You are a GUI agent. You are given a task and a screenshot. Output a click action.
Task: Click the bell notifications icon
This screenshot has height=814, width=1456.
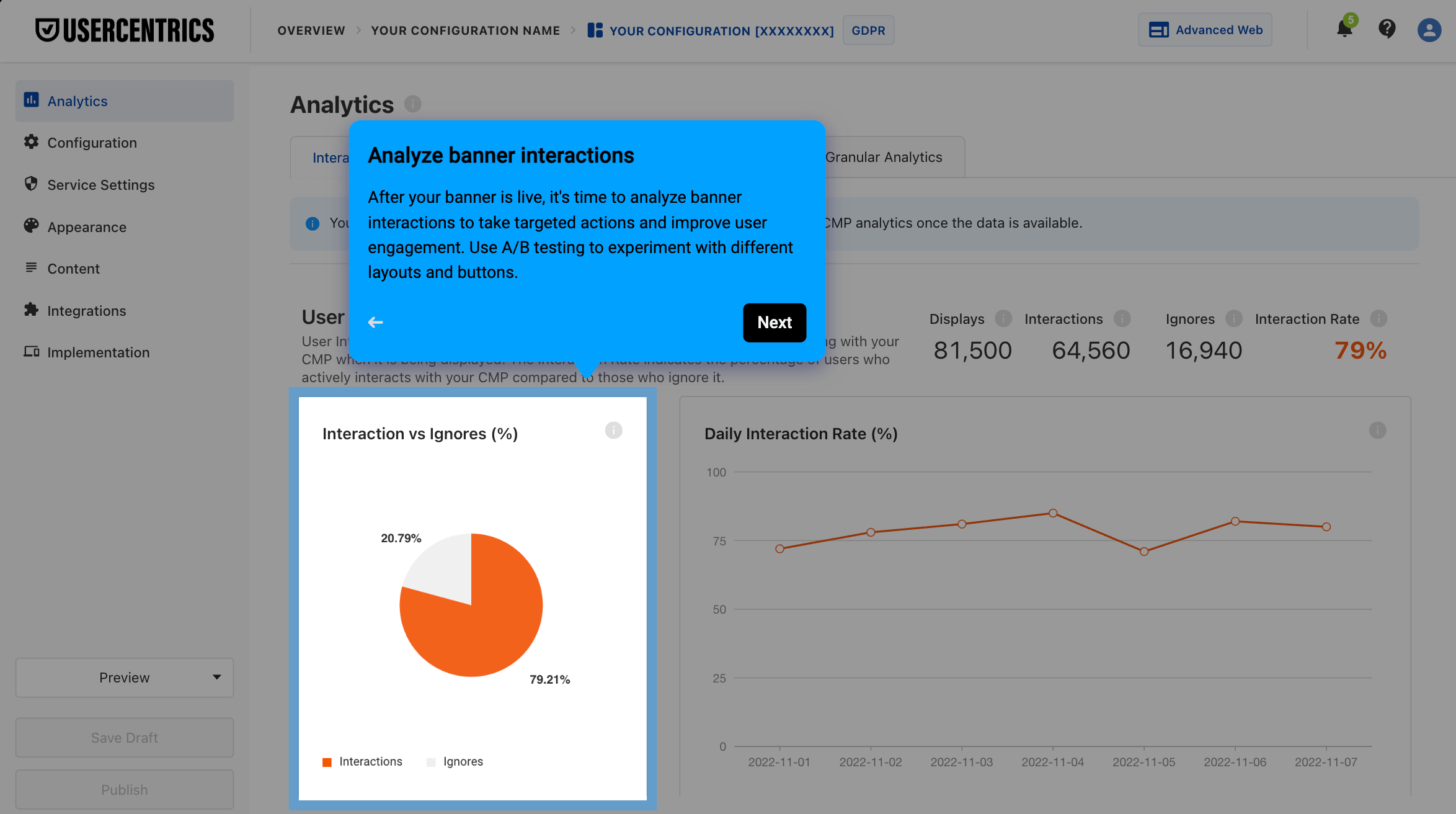click(1345, 29)
